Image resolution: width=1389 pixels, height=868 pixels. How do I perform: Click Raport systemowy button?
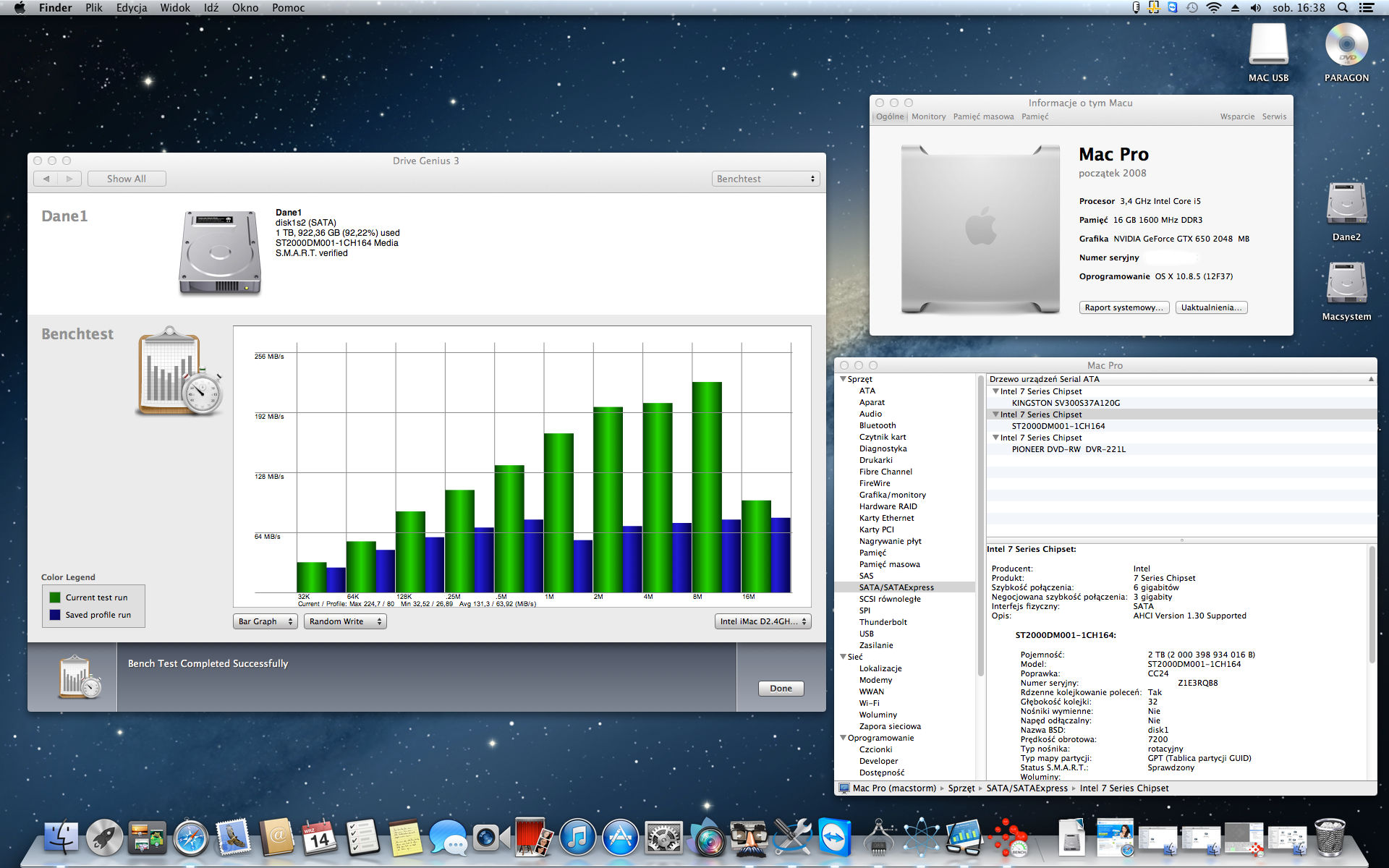tap(1124, 307)
